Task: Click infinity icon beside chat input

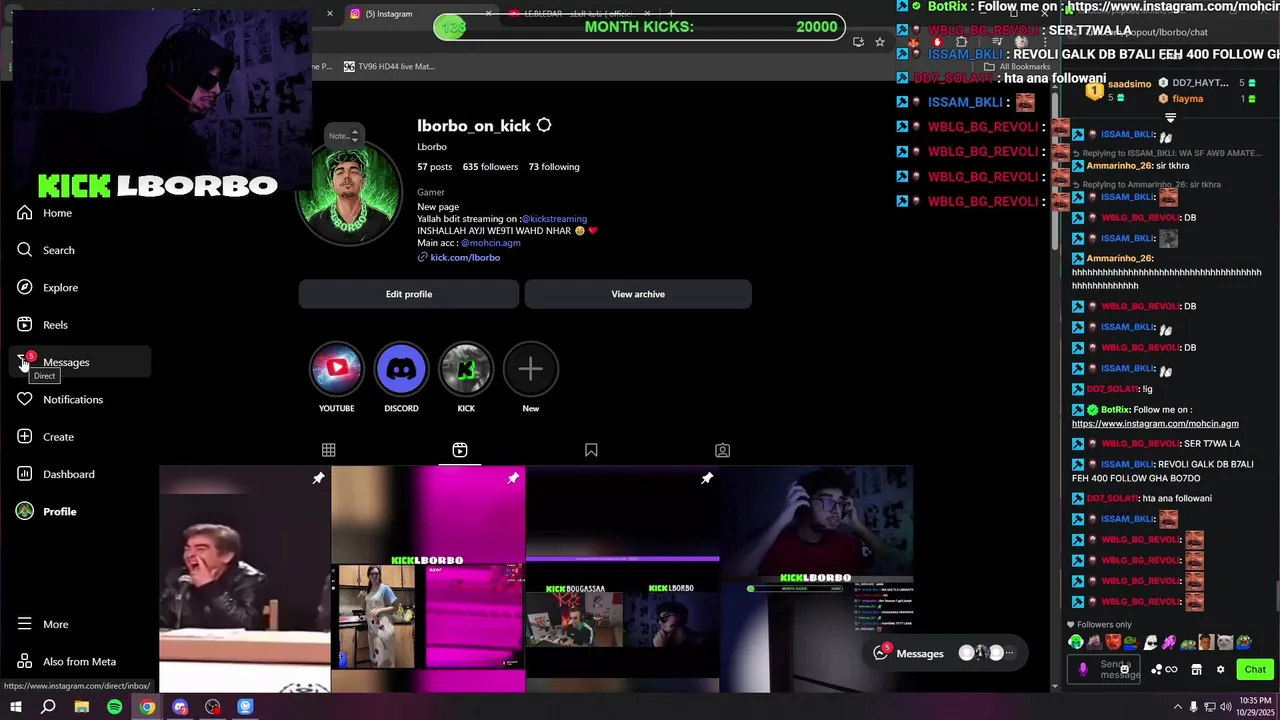Action: tap(1171, 669)
